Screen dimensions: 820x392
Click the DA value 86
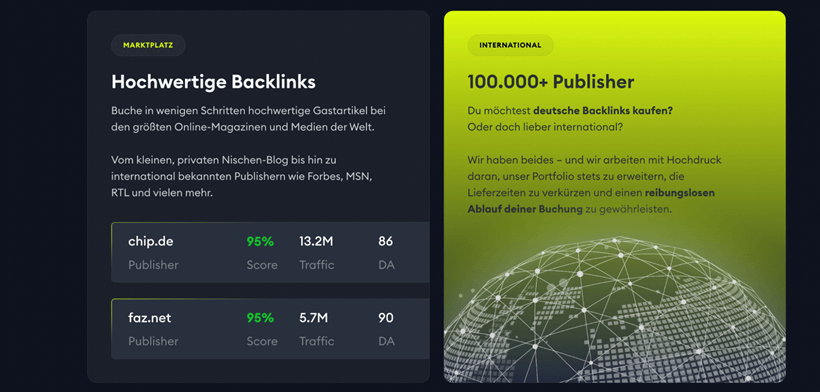click(385, 241)
